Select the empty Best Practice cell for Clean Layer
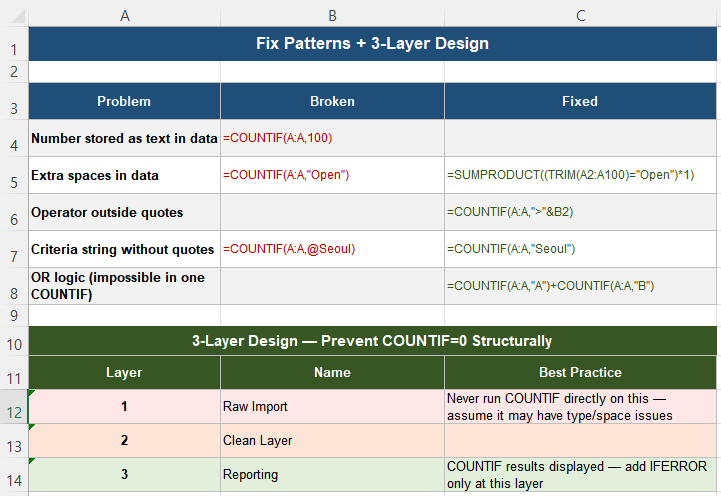The image size is (721, 496). click(581, 440)
